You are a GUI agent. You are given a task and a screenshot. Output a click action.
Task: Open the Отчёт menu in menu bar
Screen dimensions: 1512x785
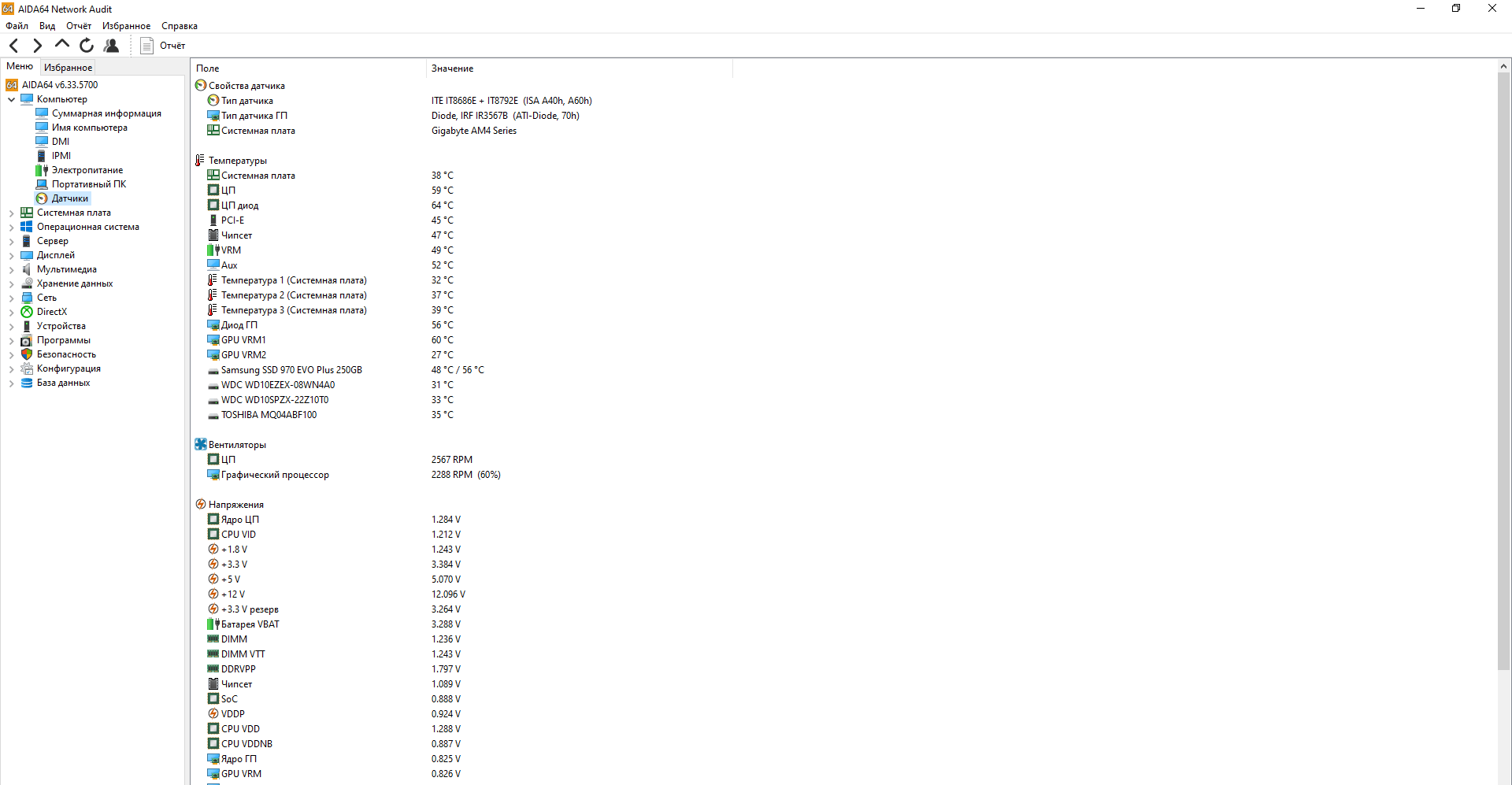pyautogui.click(x=79, y=26)
